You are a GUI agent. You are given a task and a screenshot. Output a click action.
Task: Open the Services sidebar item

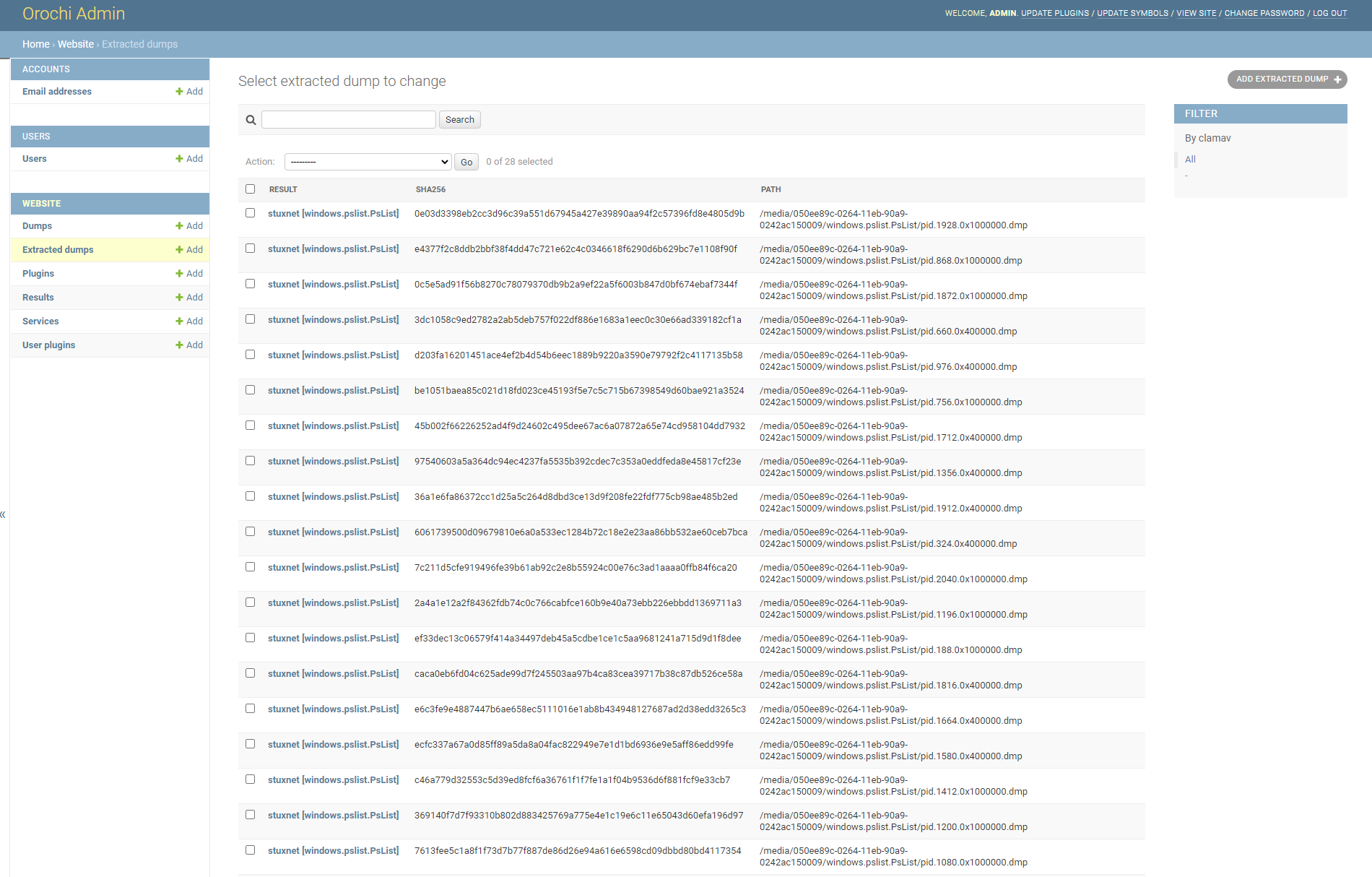[x=40, y=321]
